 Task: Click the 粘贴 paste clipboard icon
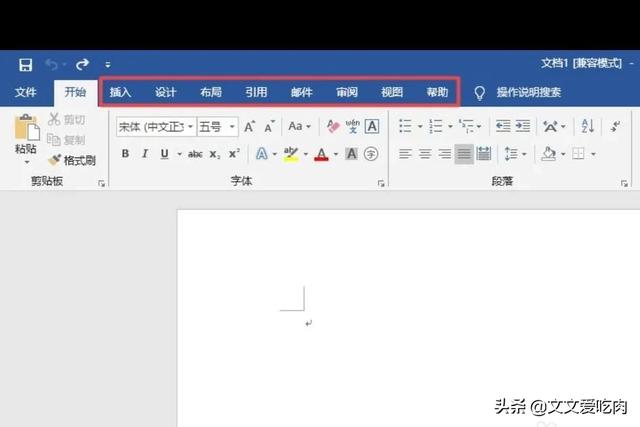pyautogui.click(x=27, y=127)
